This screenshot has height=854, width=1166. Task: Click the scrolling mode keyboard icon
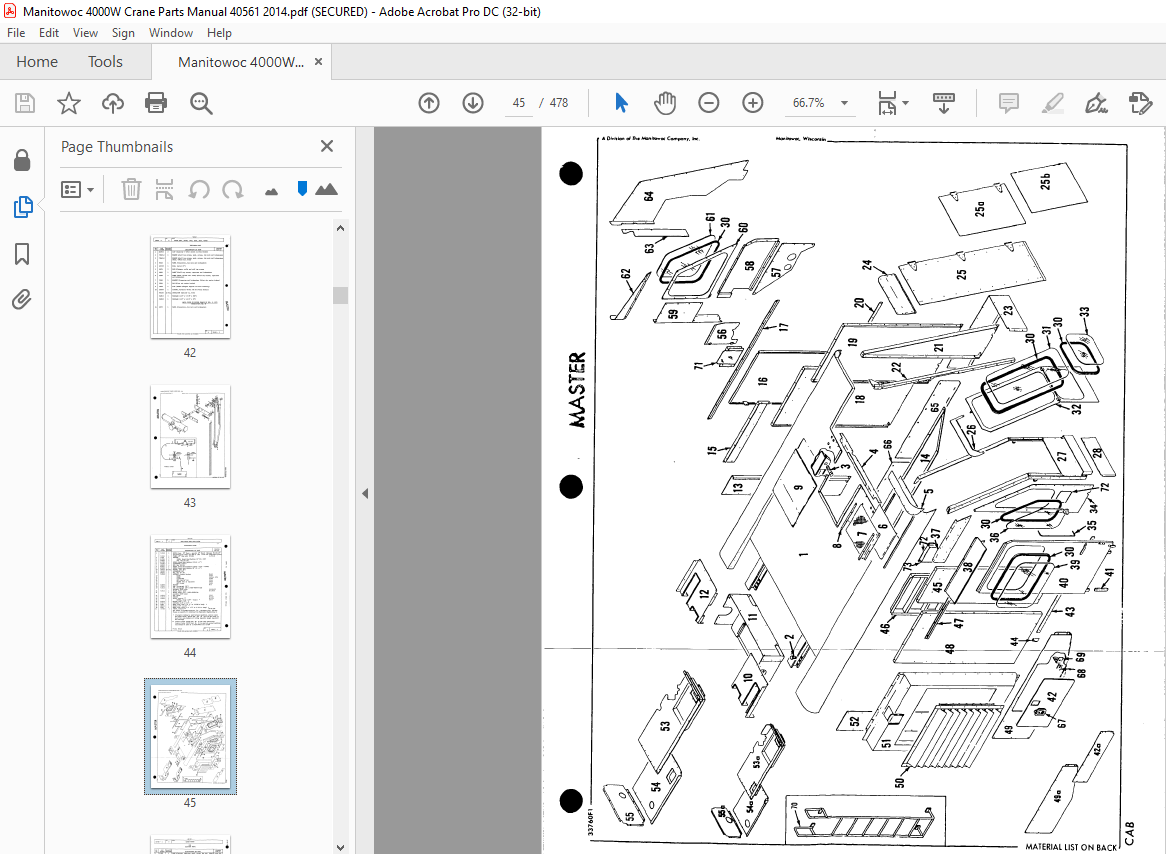click(x=944, y=103)
